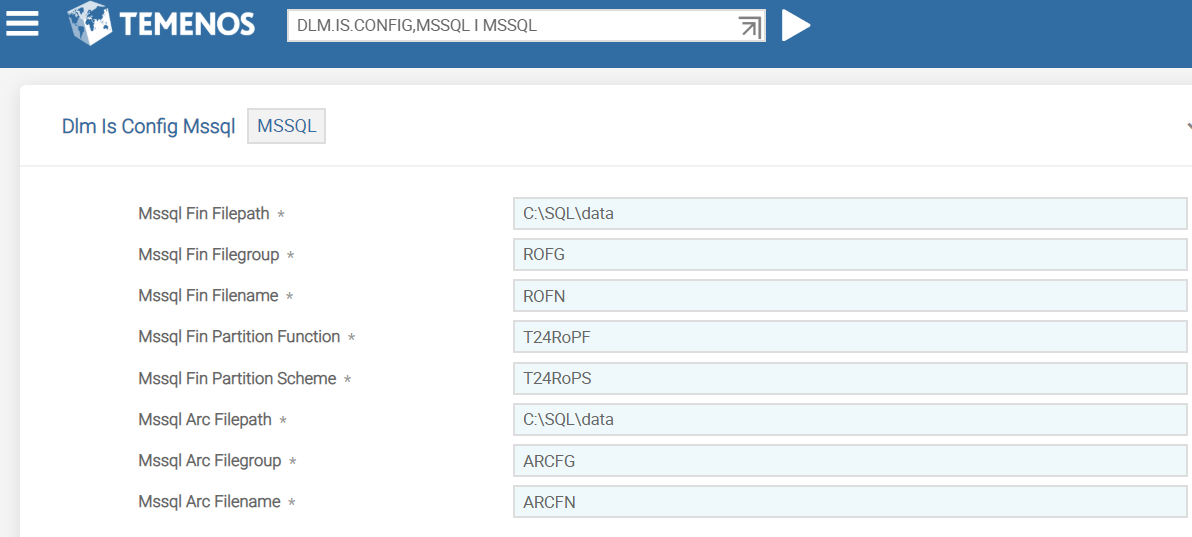This screenshot has height=537, width=1192.
Task: Click the Mssql Fin Partition Scheme label
Action: tap(237, 379)
